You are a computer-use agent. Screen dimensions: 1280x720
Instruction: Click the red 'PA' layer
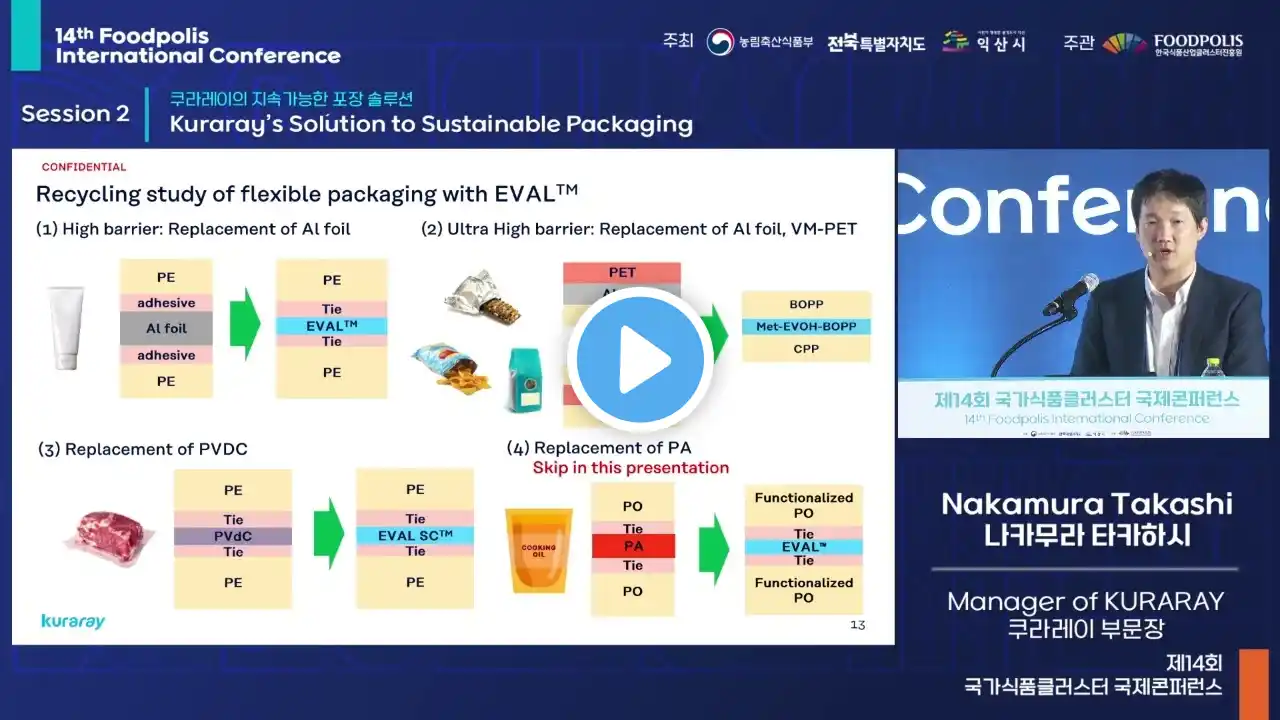click(x=633, y=546)
